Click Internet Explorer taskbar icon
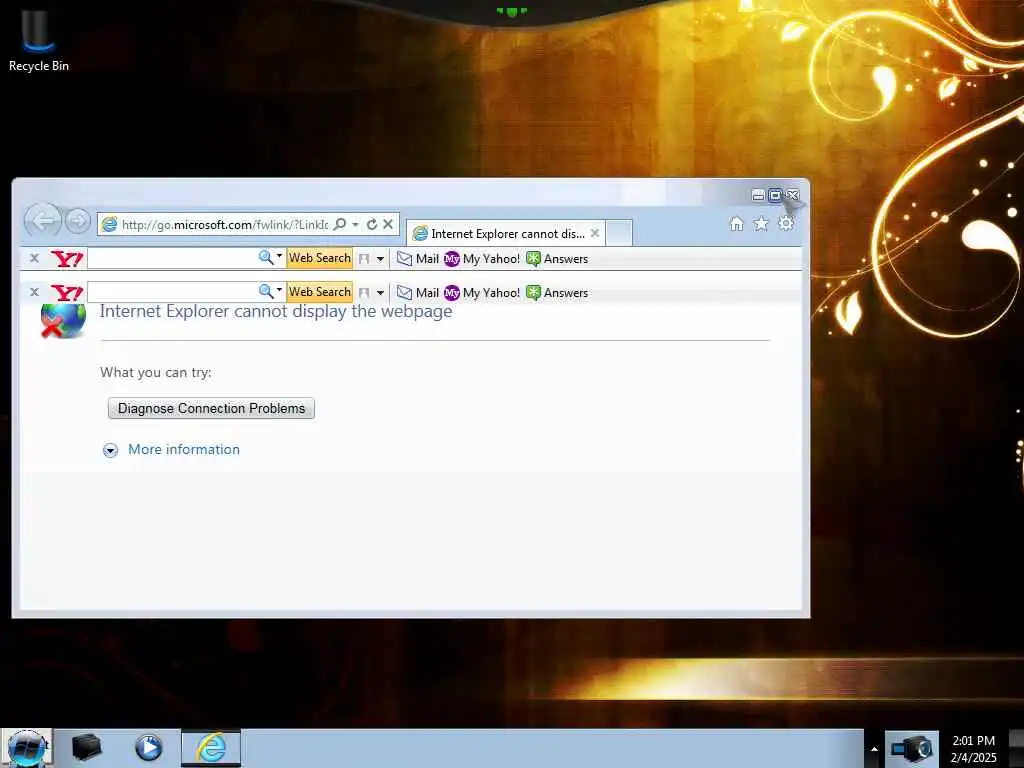The height and width of the screenshot is (768, 1024). click(211, 747)
